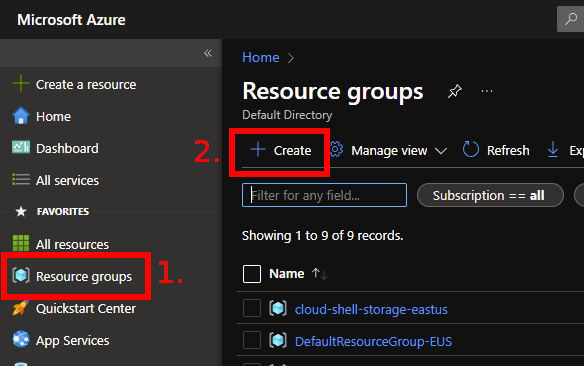Click the Export download arrow icon
The image size is (584, 366).
553,150
